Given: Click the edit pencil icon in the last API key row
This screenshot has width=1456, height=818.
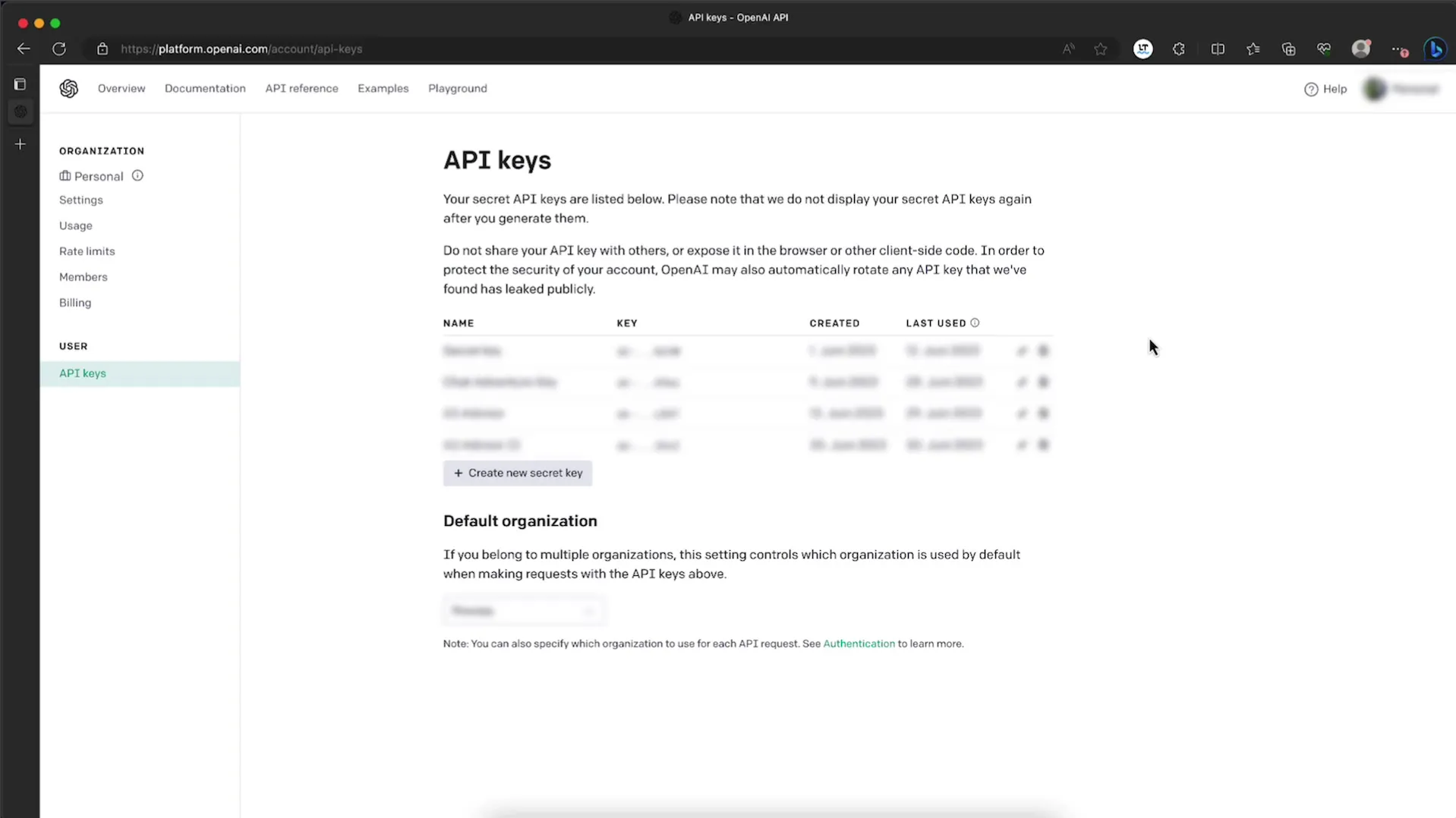Looking at the screenshot, I should coord(1022,445).
